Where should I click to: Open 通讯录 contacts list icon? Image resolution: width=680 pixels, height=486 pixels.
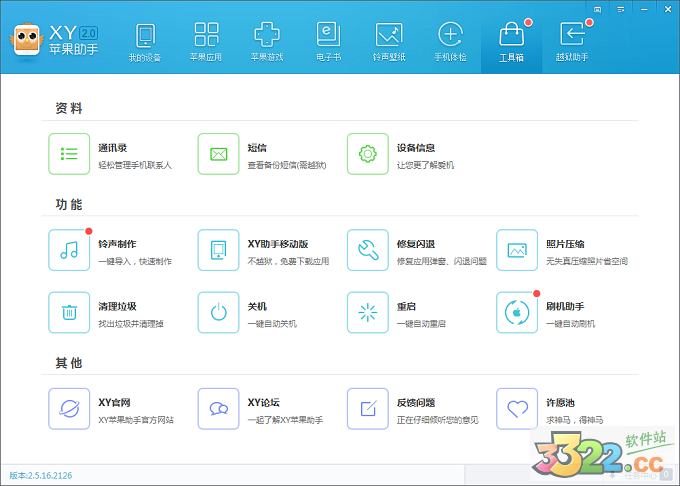coord(69,154)
